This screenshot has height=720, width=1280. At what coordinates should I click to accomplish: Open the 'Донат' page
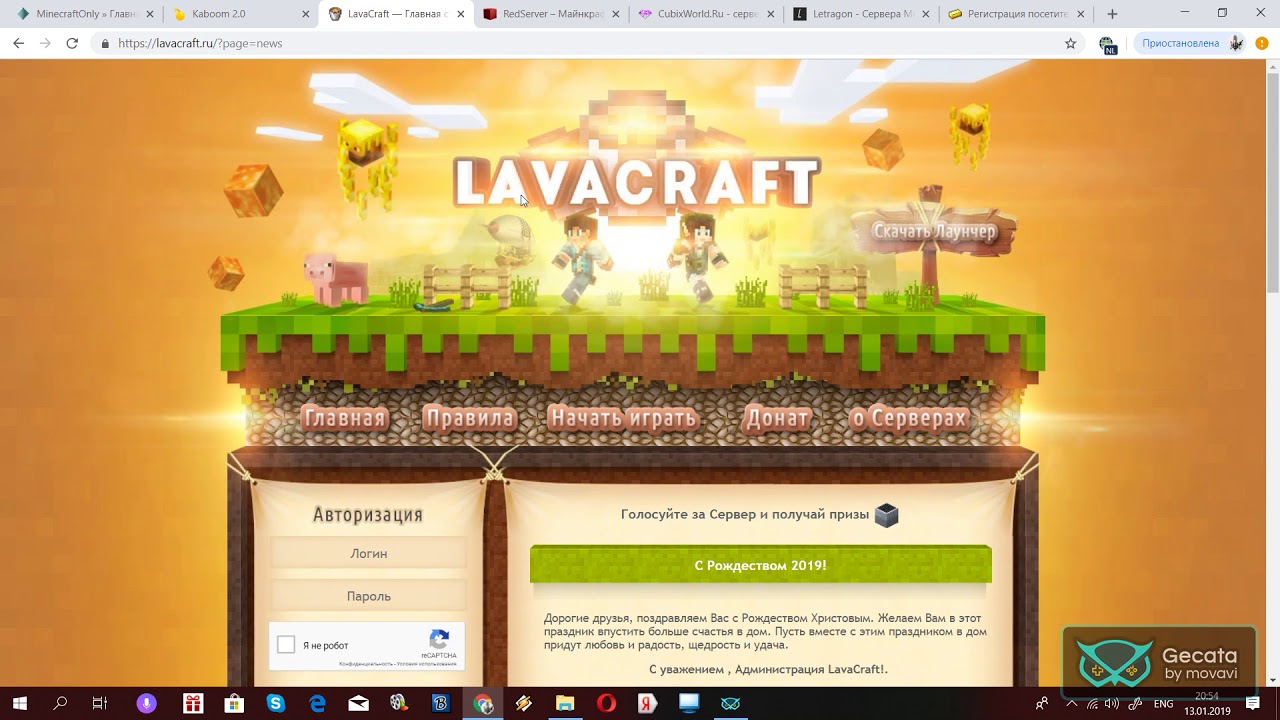click(778, 418)
